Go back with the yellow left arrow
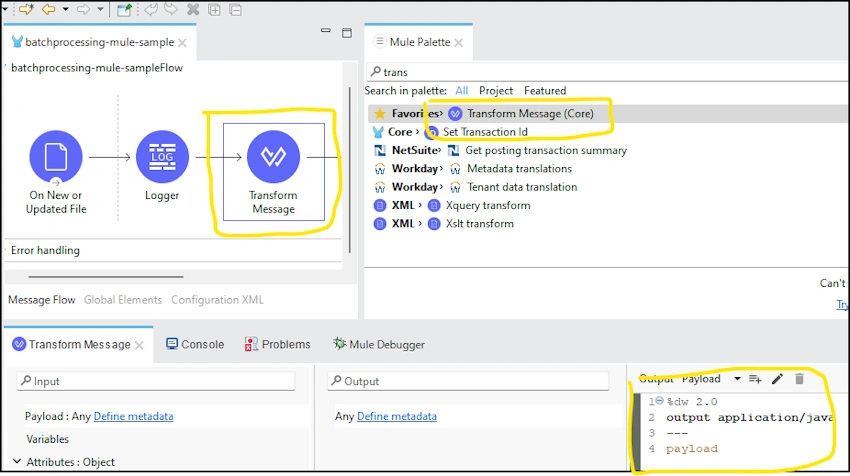 [49, 9]
